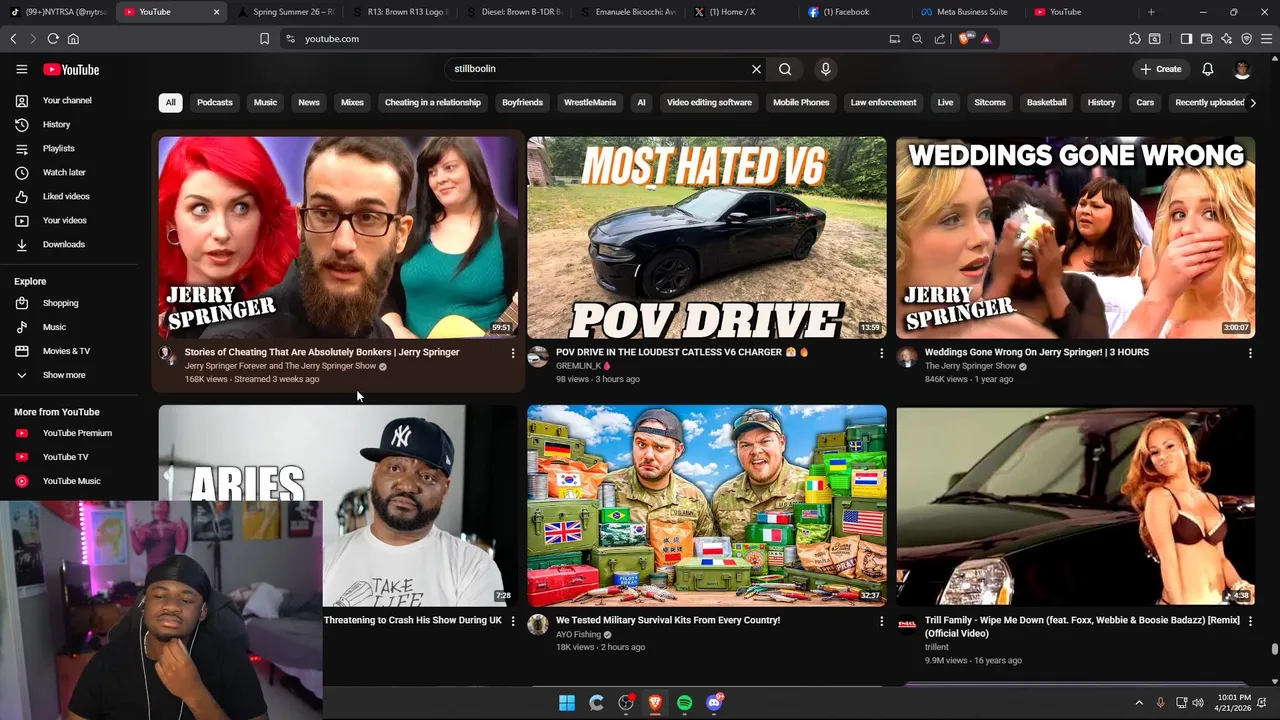
Task: Open the notifications bell
Action: [1207, 69]
